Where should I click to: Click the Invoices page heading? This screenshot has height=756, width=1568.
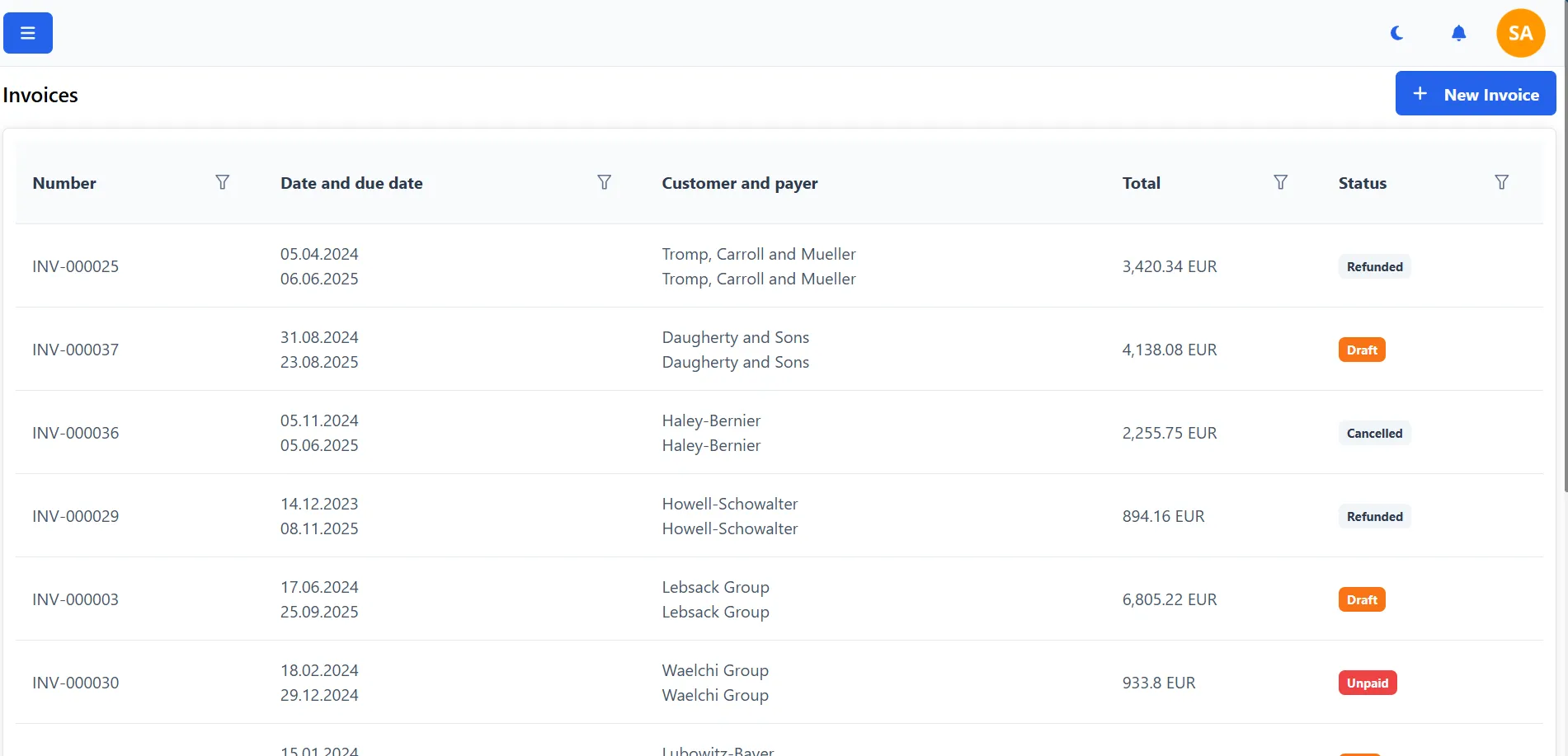point(40,94)
